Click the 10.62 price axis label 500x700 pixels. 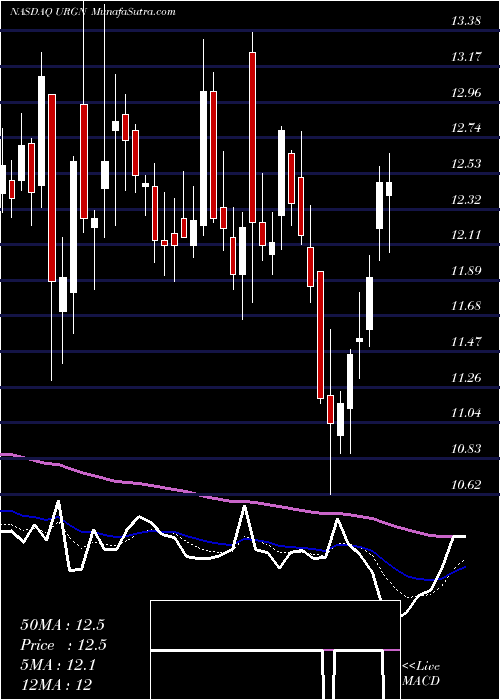[467, 484]
